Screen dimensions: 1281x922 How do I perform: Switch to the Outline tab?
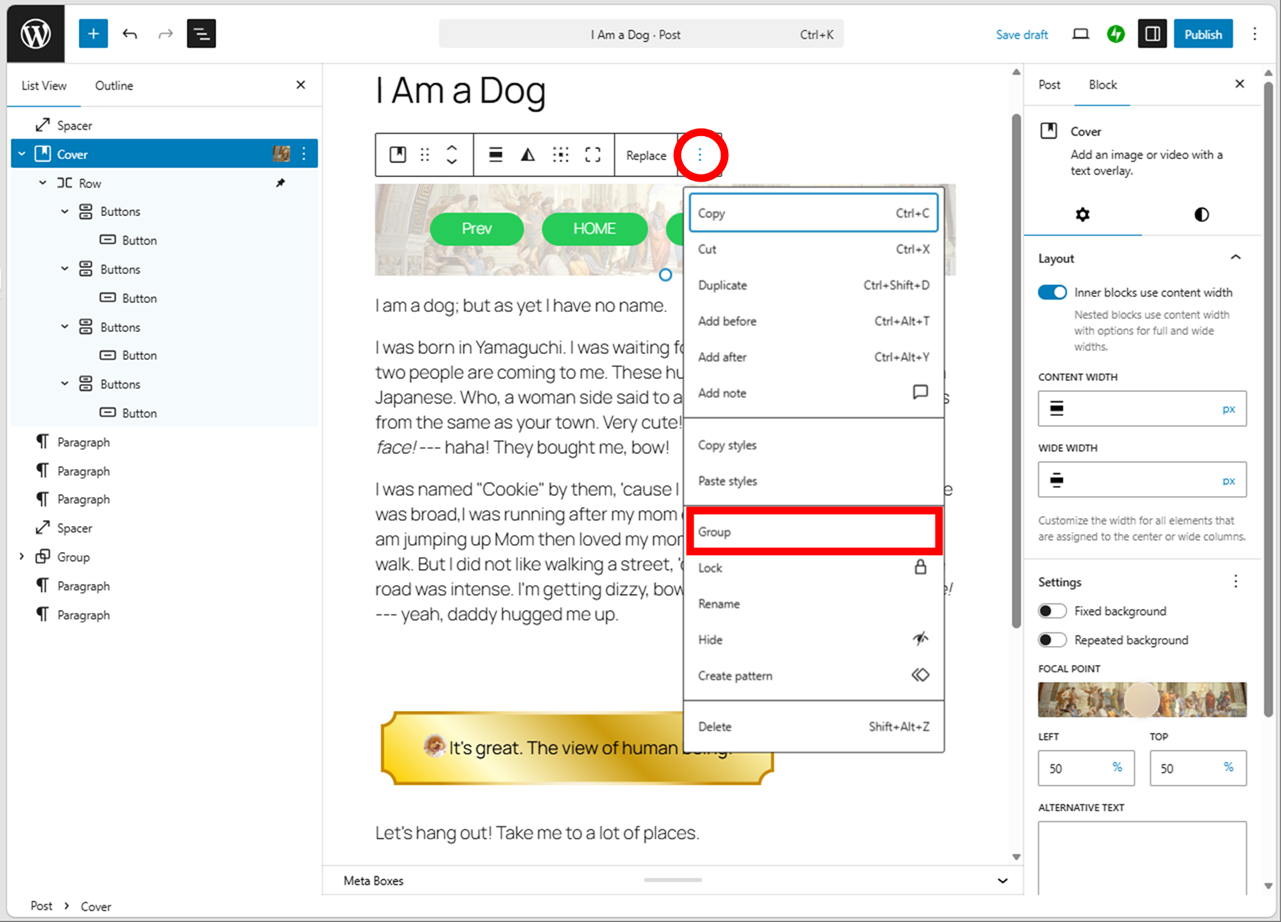[114, 86]
